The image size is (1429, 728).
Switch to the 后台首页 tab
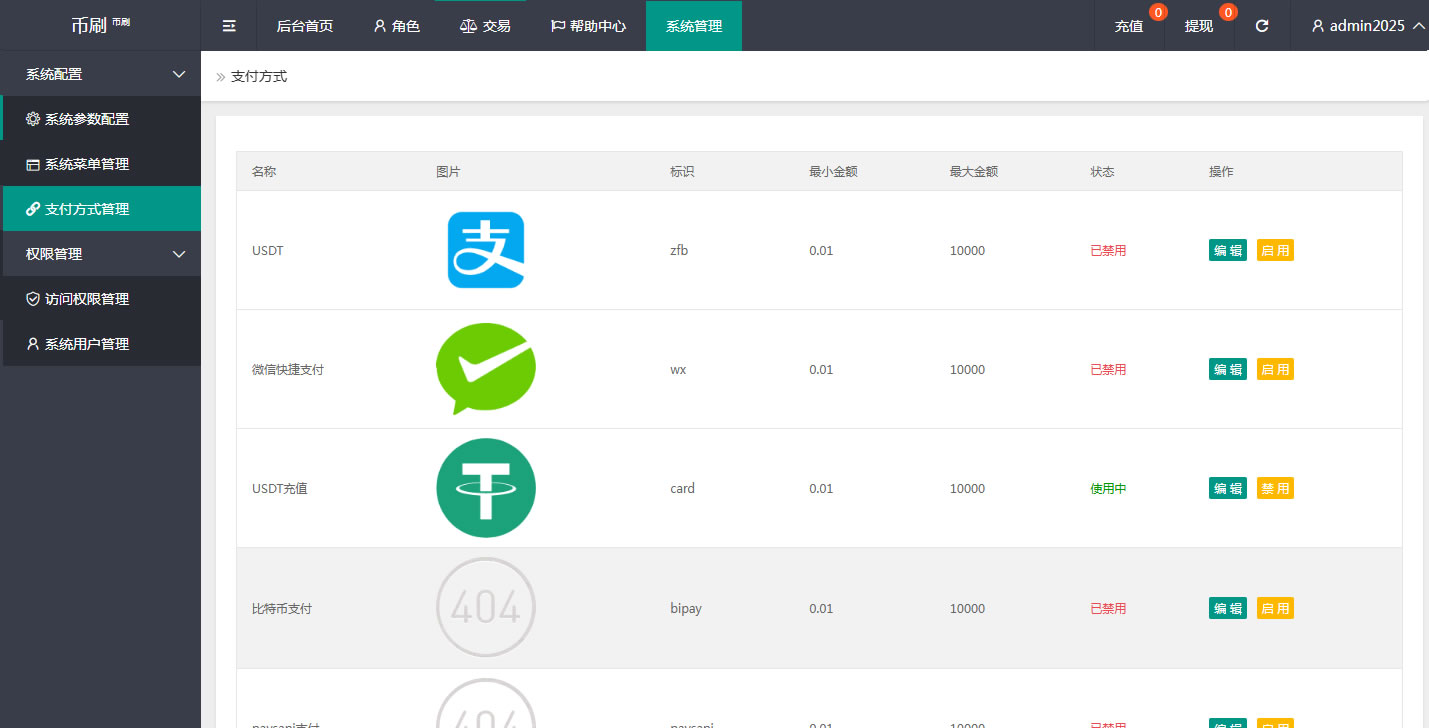305,26
